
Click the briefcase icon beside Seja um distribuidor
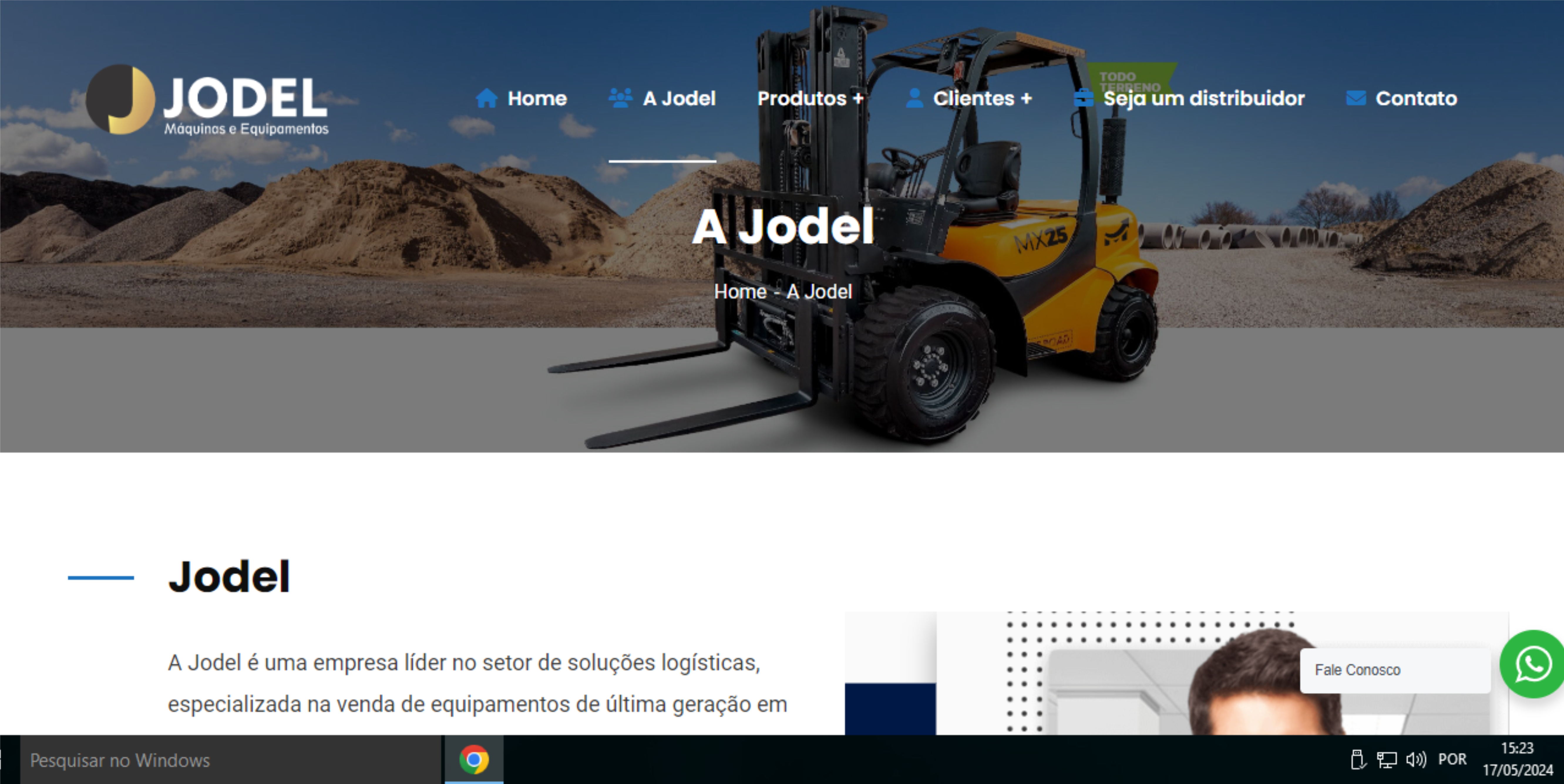1083,98
